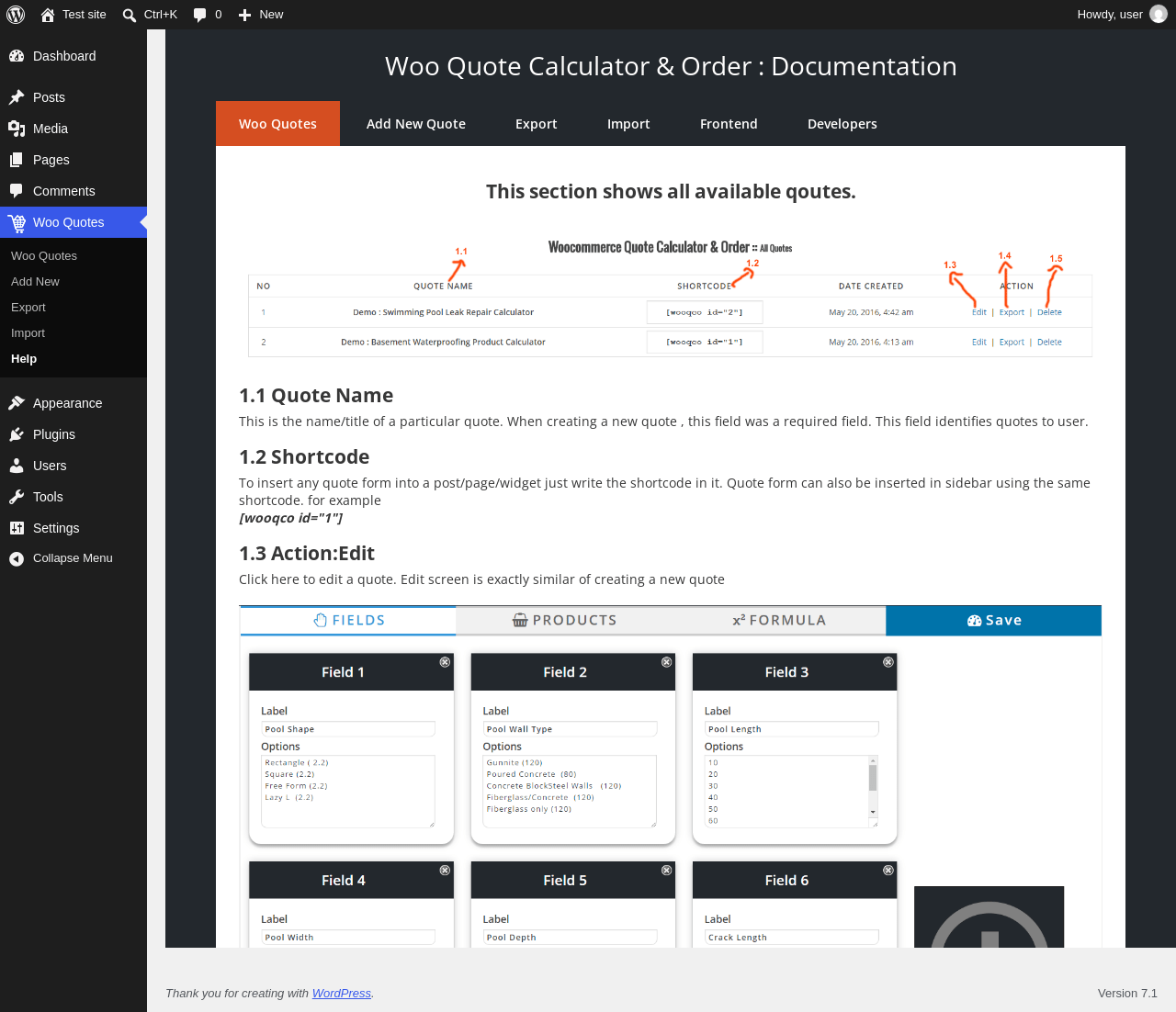Go to Dashboard via gauge icon
Screen dimensions: 1176x1012
click(x=17, y=56)
